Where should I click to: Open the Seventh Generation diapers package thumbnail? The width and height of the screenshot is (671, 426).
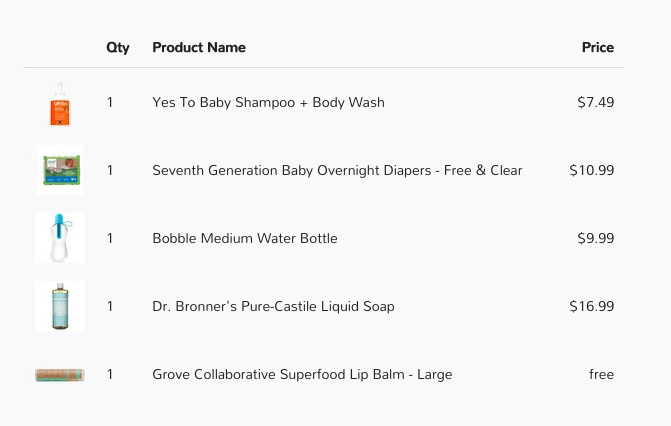click(60, 170)
